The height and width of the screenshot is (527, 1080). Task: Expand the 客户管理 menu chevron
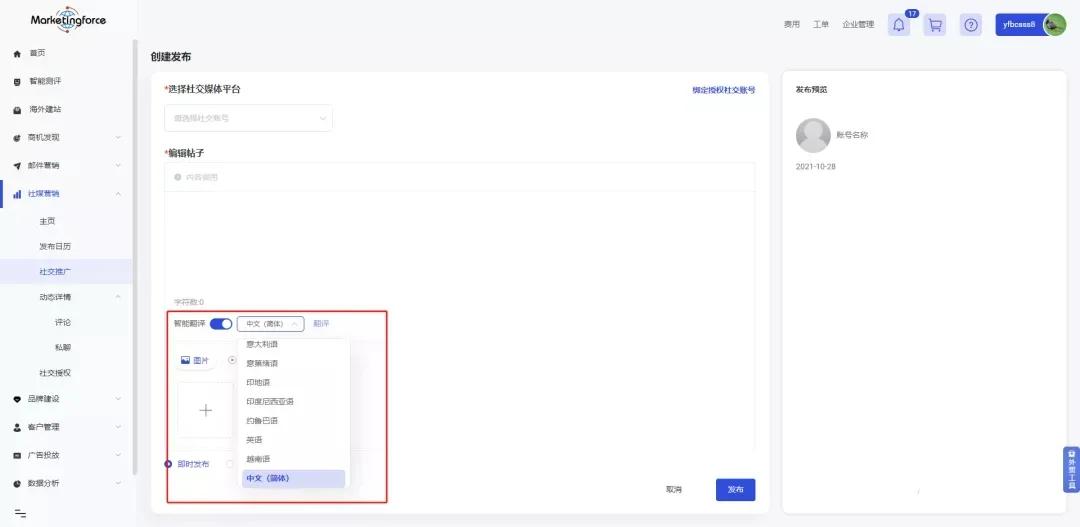click(118, 427)
